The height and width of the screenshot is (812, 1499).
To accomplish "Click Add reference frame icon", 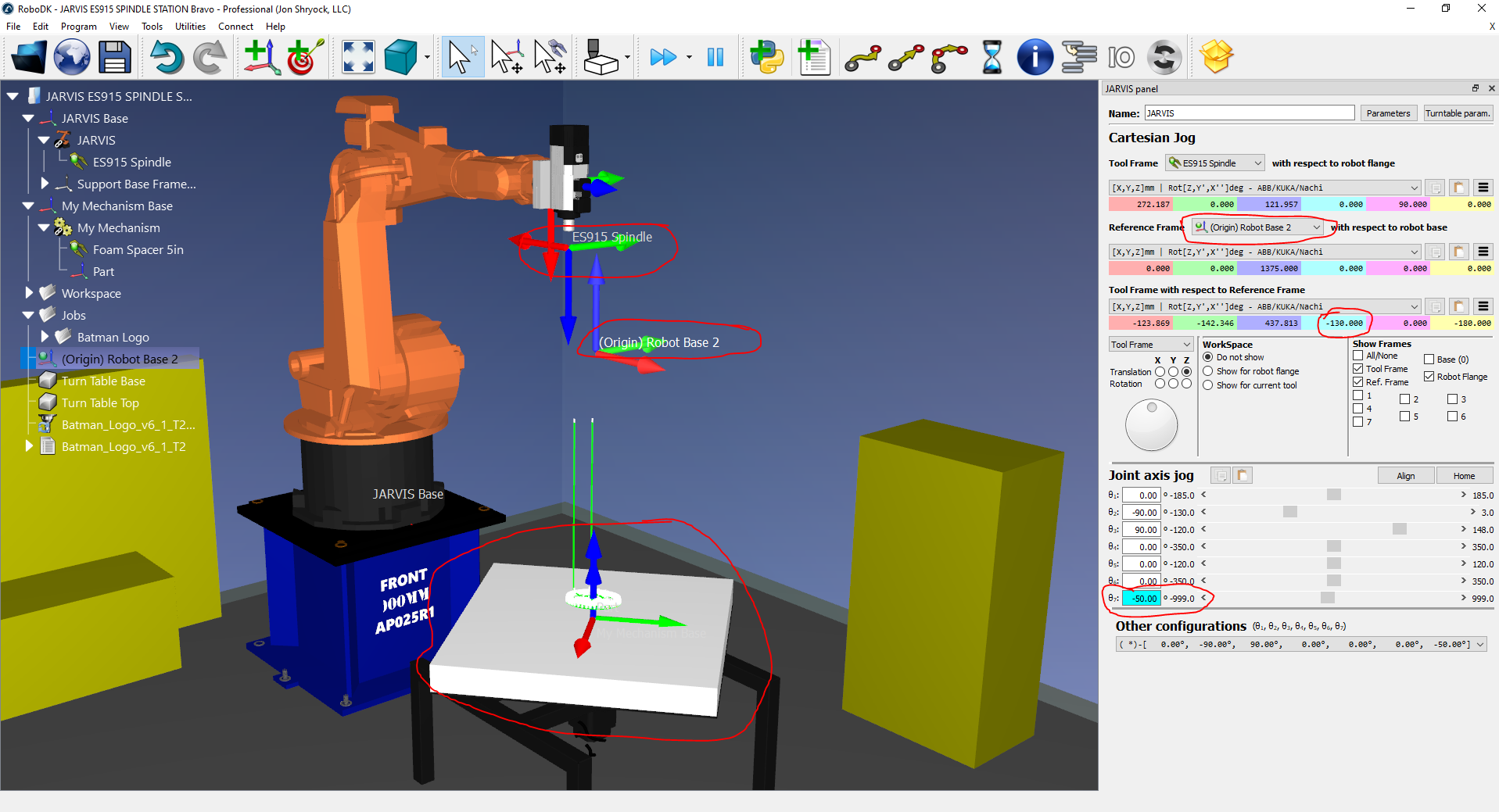I will [261, 58].
